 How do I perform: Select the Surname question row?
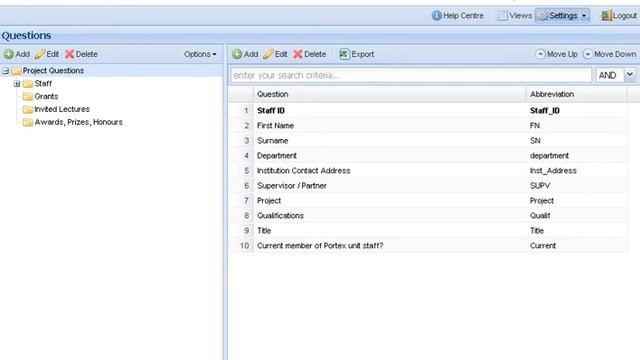tap(428, 141)
